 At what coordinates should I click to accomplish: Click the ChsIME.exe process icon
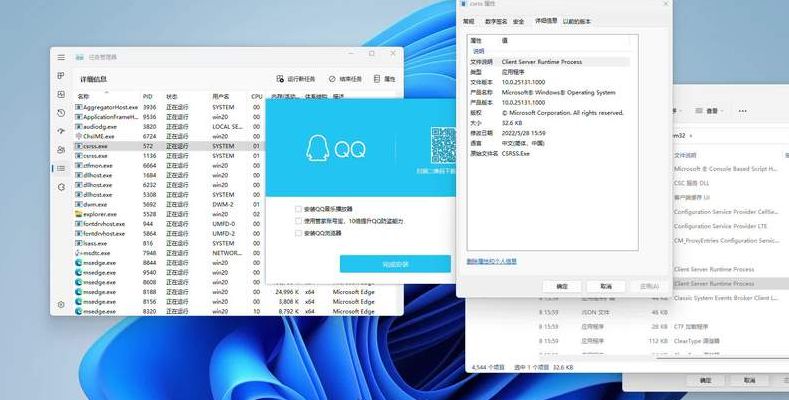point(78,136)
